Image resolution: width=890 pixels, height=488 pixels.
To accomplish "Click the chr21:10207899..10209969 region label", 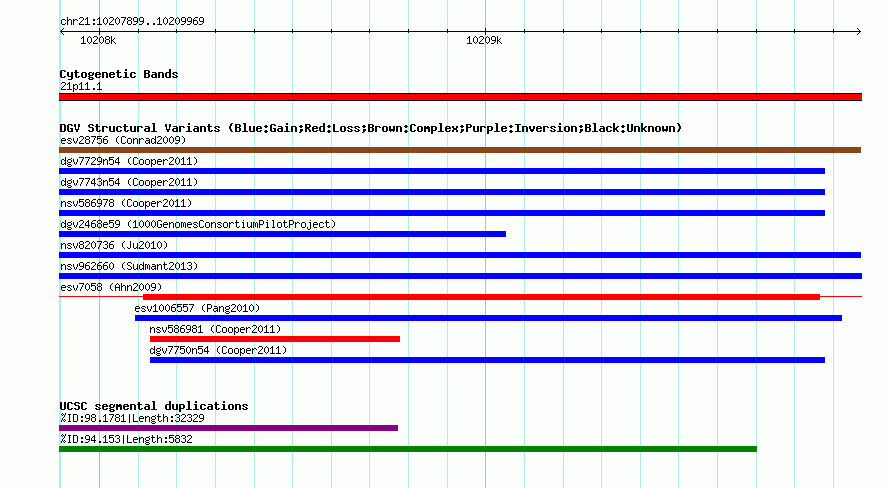I will [132, 22].
